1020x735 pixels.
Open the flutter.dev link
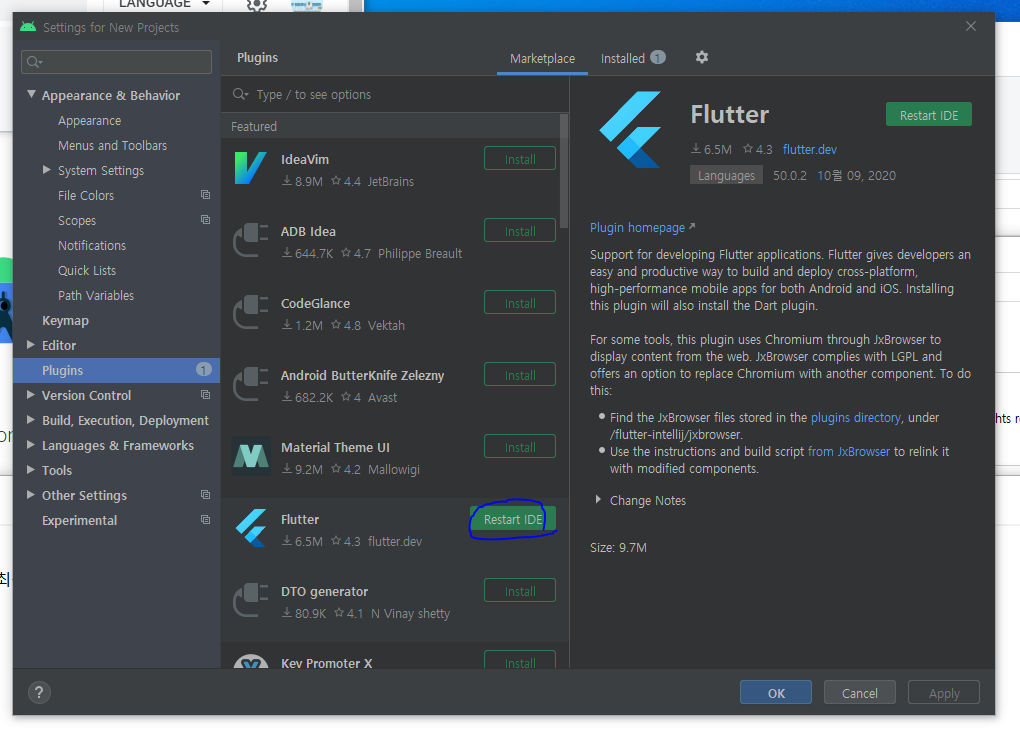click(x=809, y=150)
